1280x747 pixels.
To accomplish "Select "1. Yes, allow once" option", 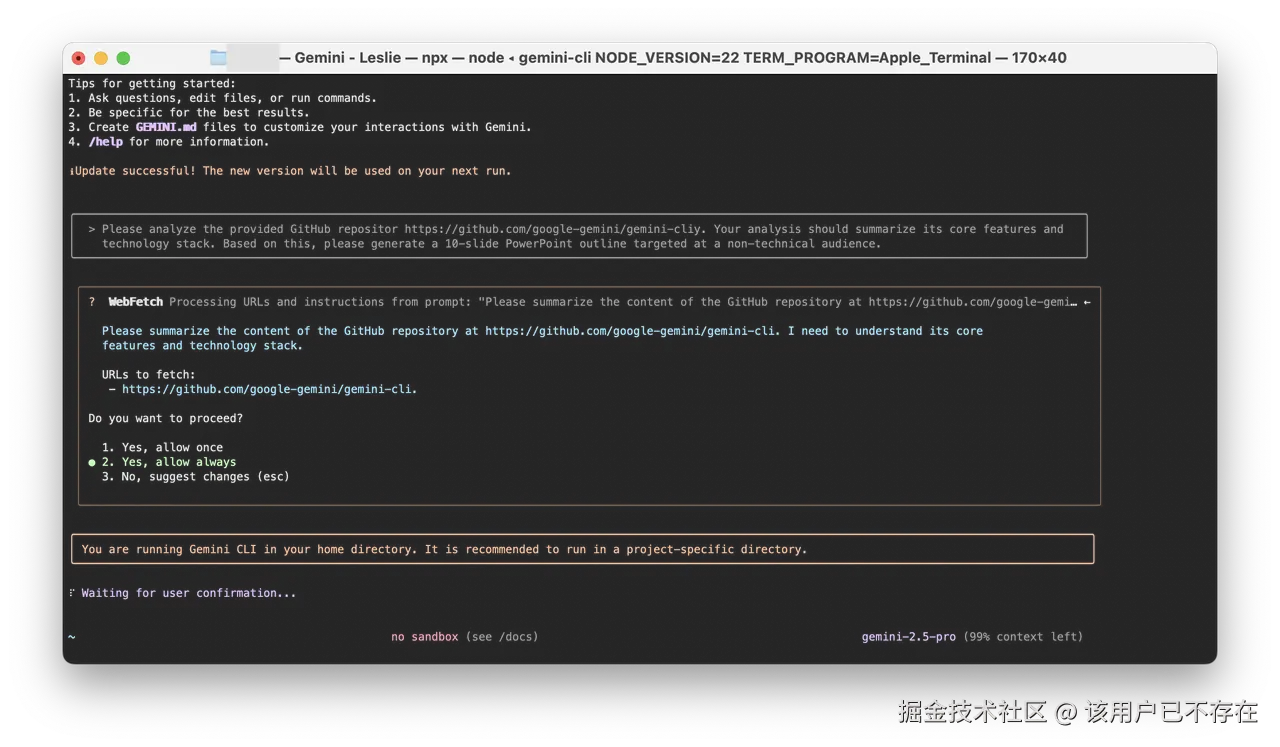I will [162, 447].
